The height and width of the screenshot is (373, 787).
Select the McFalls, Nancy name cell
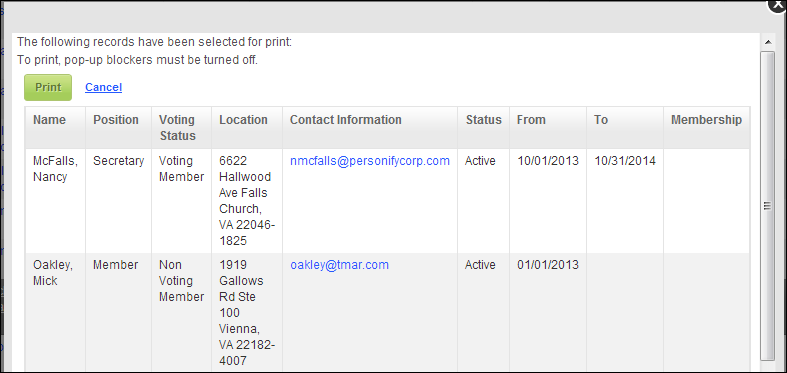55,201
